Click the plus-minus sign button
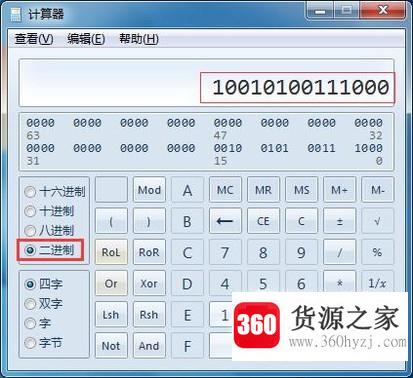The width and height of the screenshot is (413, 378). tap(339, 221)
